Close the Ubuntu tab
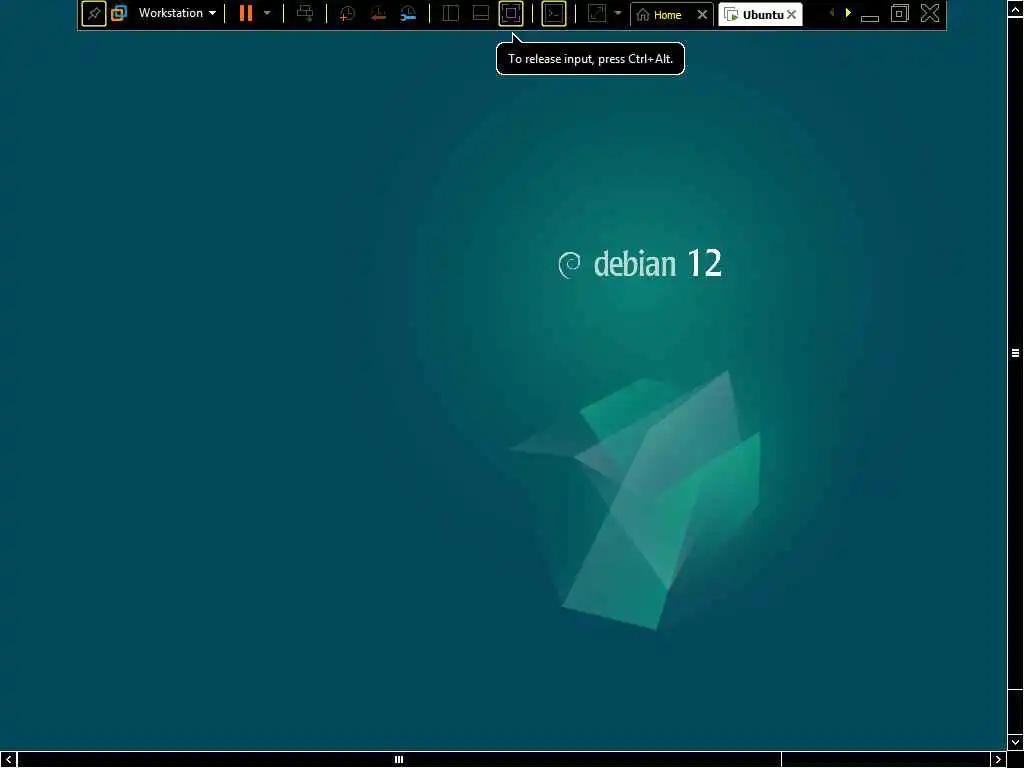The image size is (1024, 768). click(x=792, y=14)
